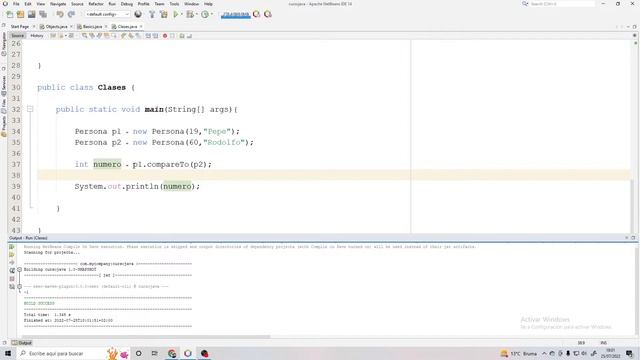Viewport: 640px width, 360px height.
Task: Click the red breakpoint toggle in editor toolbar
Action: click(165, 36)
